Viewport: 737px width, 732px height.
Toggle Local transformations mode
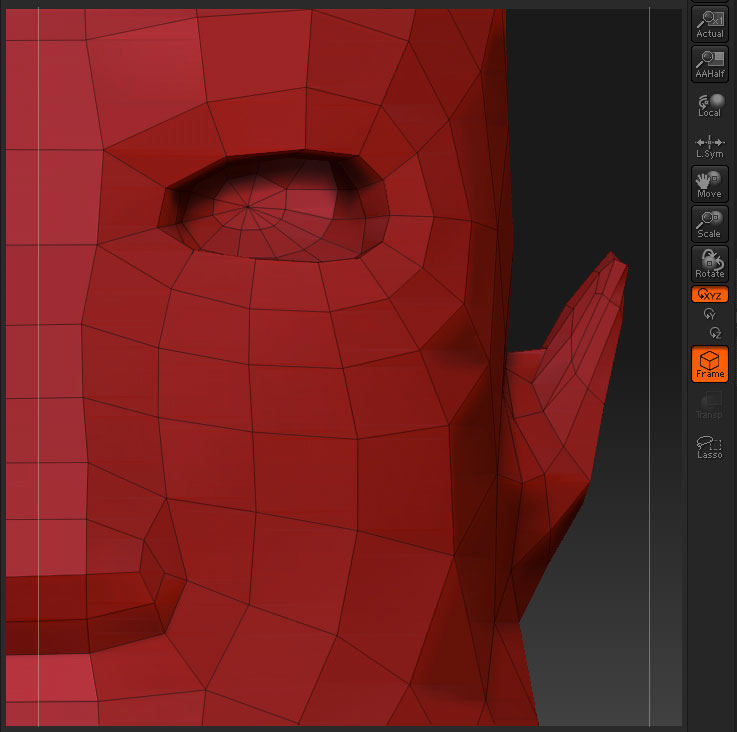point(710,105)
